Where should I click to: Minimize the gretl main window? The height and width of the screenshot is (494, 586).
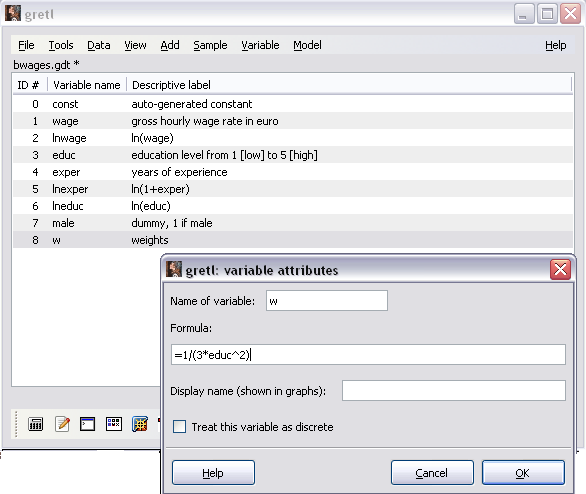click(x=524, y=14)
